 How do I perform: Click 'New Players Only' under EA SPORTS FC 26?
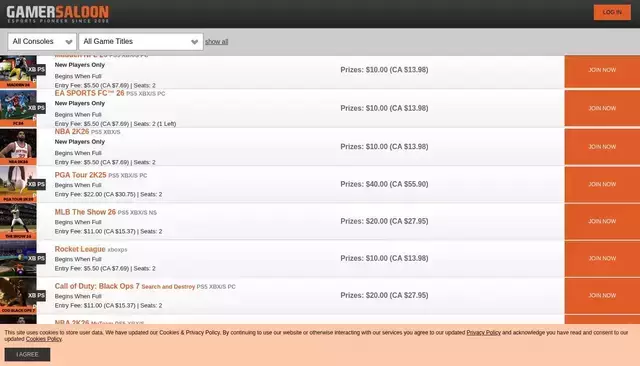pos(80,103)
